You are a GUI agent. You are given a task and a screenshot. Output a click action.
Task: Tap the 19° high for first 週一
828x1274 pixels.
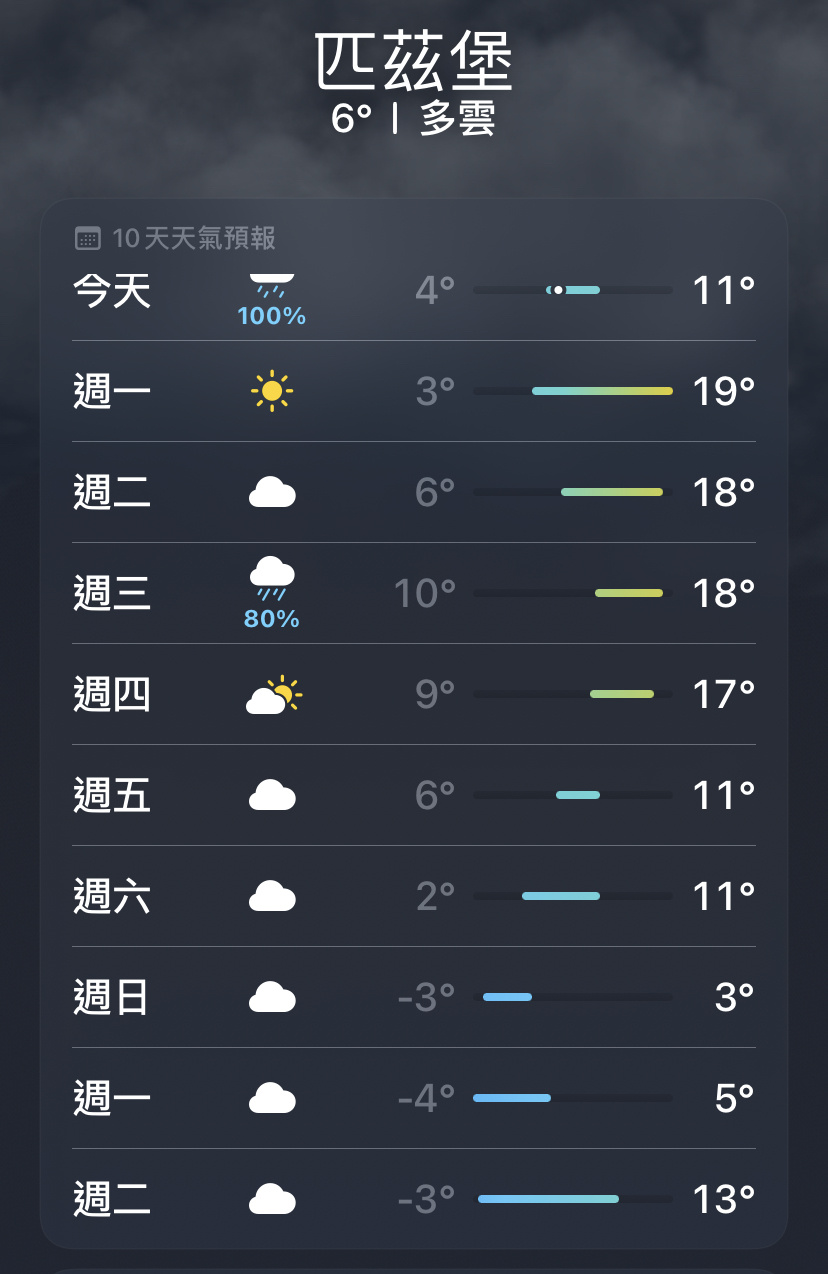click(724, 391)
